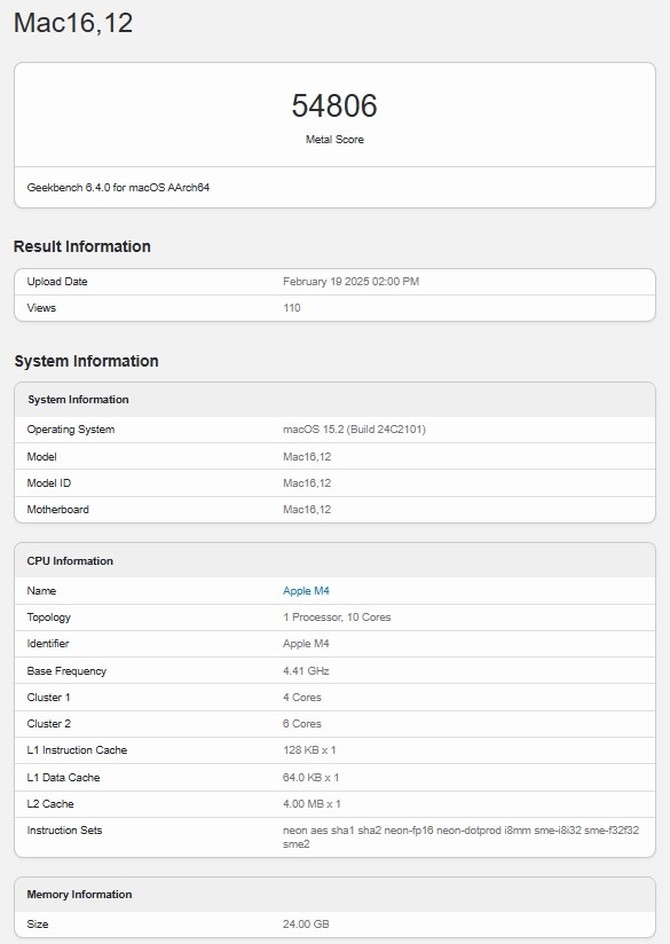Click the 54806 Metal Score number
Image resolution: width=670 pixels, height=944 pixels.
pyautogui.click(x=334, y=106)
